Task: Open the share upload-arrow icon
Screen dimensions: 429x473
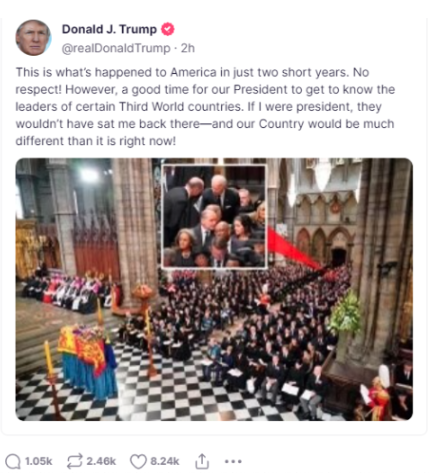Action: pyautogui.click(x=202, y=461)
